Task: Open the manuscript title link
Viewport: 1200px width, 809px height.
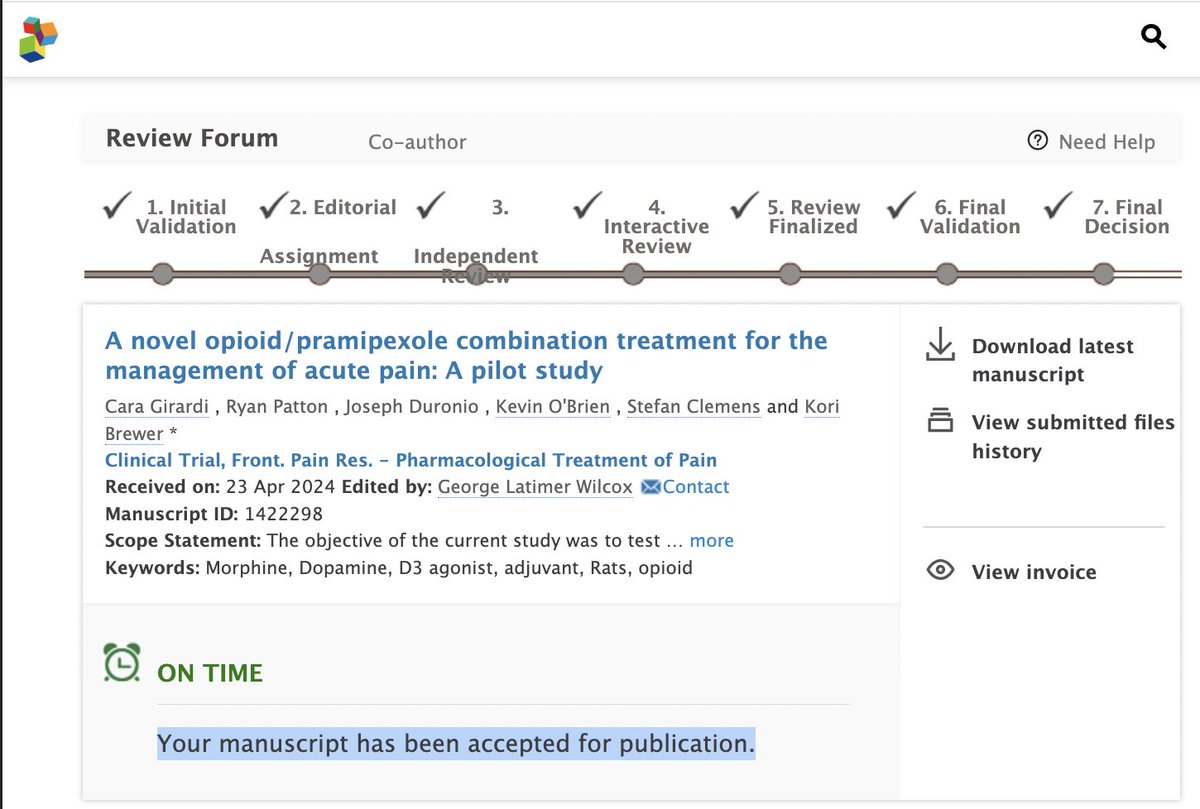Action: tap(466, 355)
